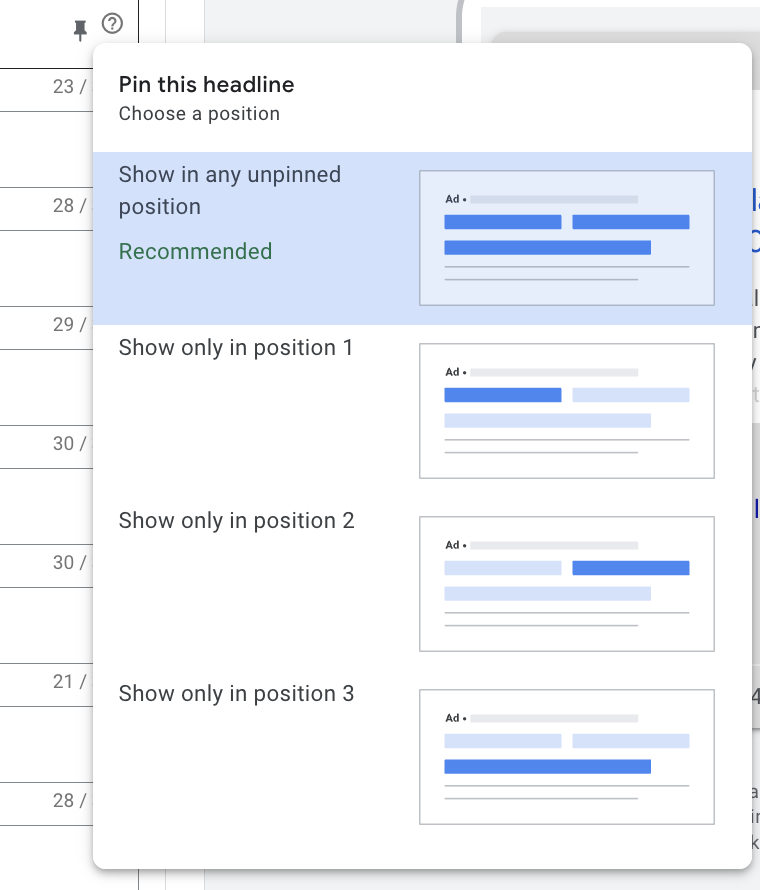The width and height of the screenshot is (760, 890).
Task: Click the position 1 ad preview thumbnail
Action: click(566, 411)
